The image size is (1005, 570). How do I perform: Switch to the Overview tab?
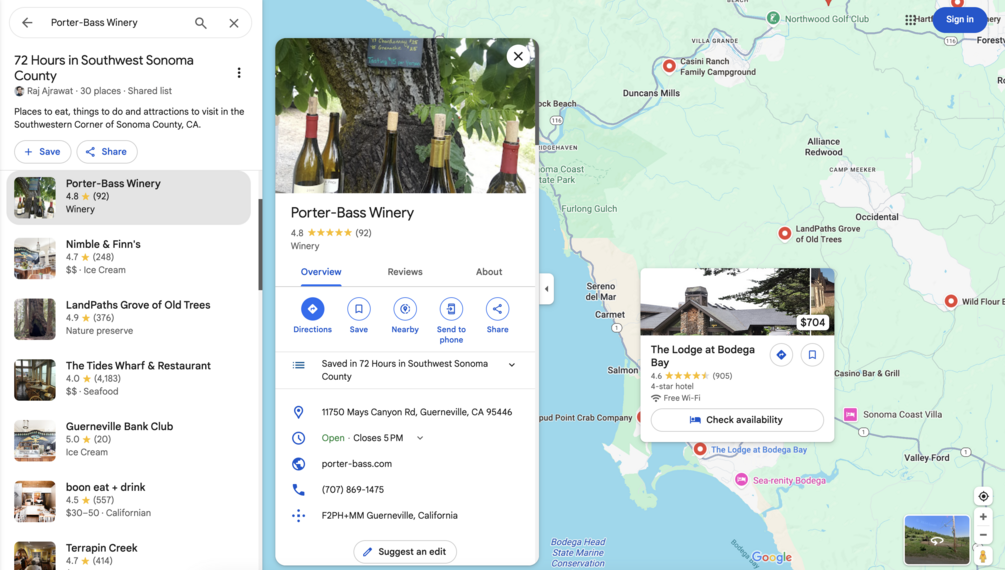tap(321, 272)
